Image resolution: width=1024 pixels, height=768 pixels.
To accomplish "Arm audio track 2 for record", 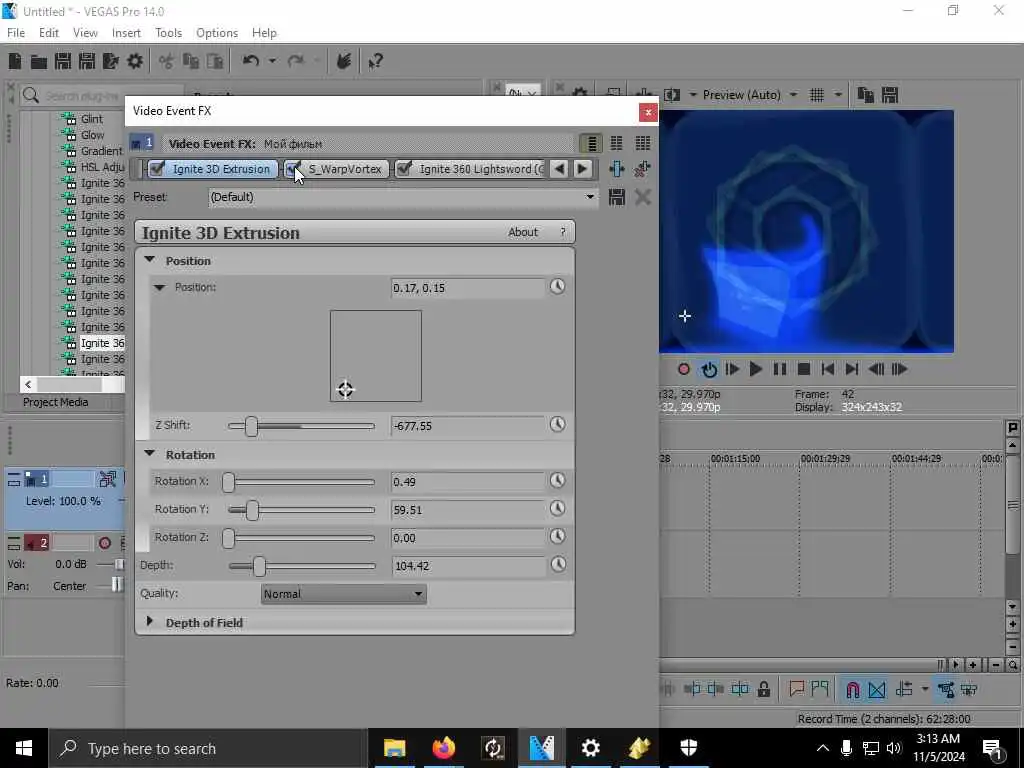I will tap(104, 543).
